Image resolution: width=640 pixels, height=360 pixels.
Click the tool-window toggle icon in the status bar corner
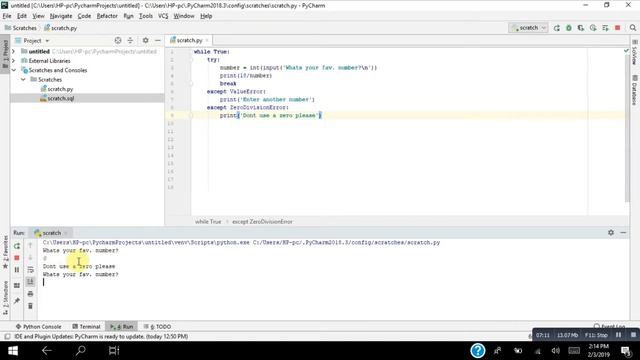pyautogui.click(x=7, y=336)
